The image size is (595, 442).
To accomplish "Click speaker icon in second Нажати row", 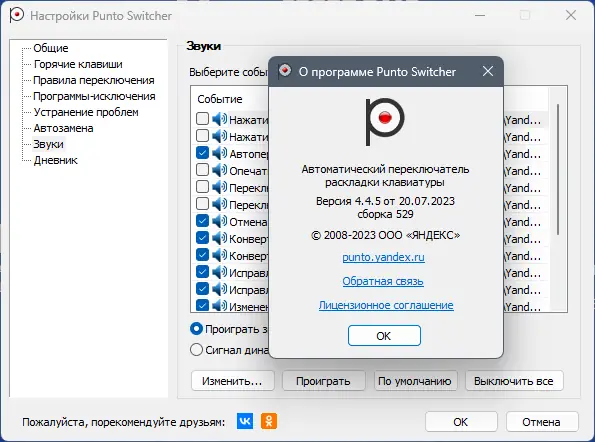I will pyautogui.click(x=220, y=136).
